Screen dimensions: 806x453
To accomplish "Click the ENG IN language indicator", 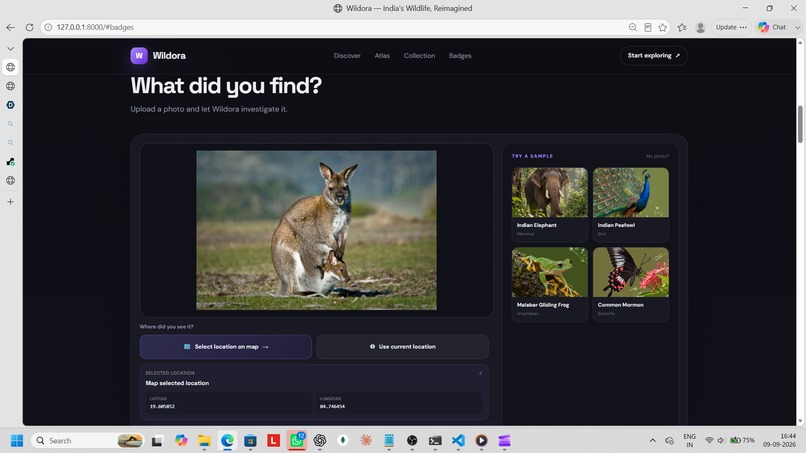I will [x=689, y=441].
